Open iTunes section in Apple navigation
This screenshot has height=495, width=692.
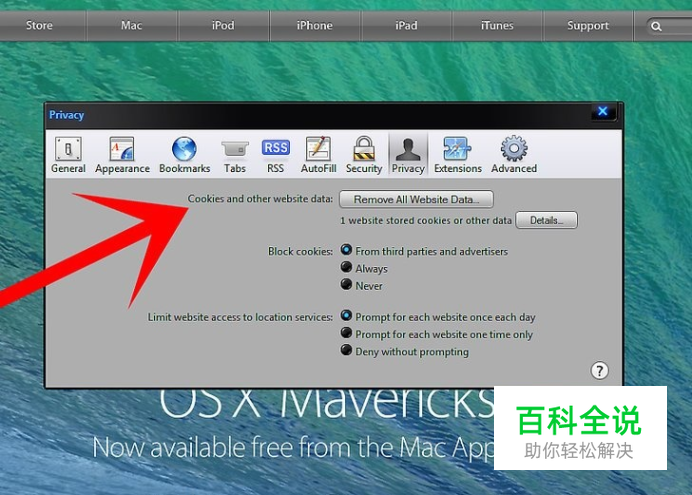coord(497,26)
